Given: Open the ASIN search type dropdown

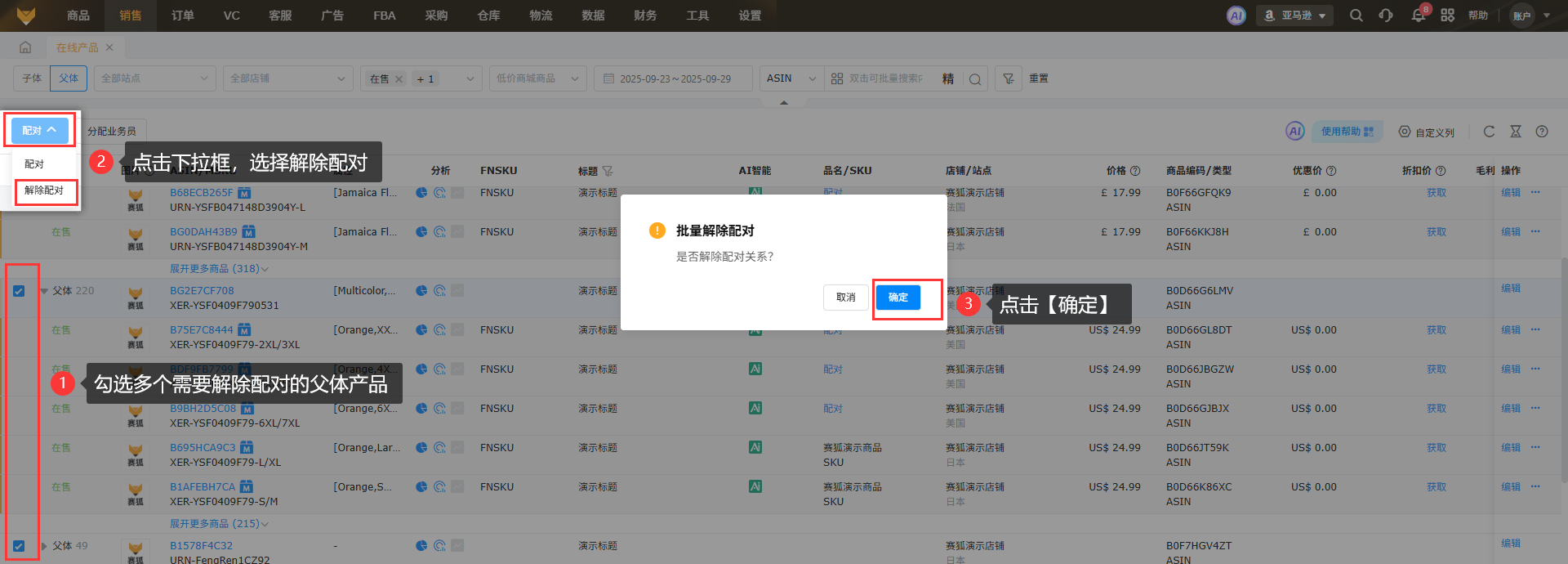Looking at the screenshot, I should (791, 78).
